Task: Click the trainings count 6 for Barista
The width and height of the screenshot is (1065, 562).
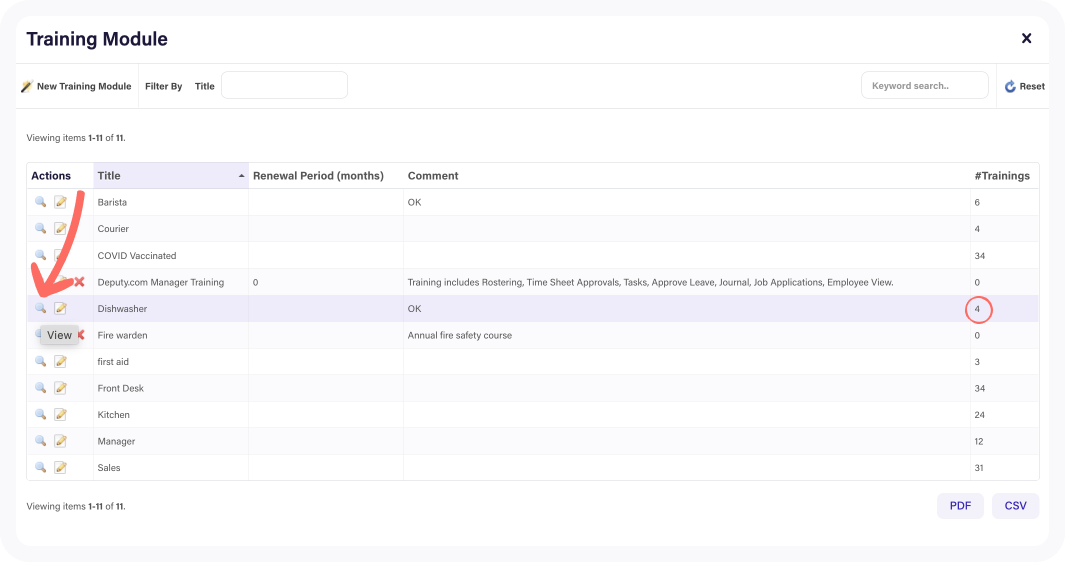Action: (977, 203)
